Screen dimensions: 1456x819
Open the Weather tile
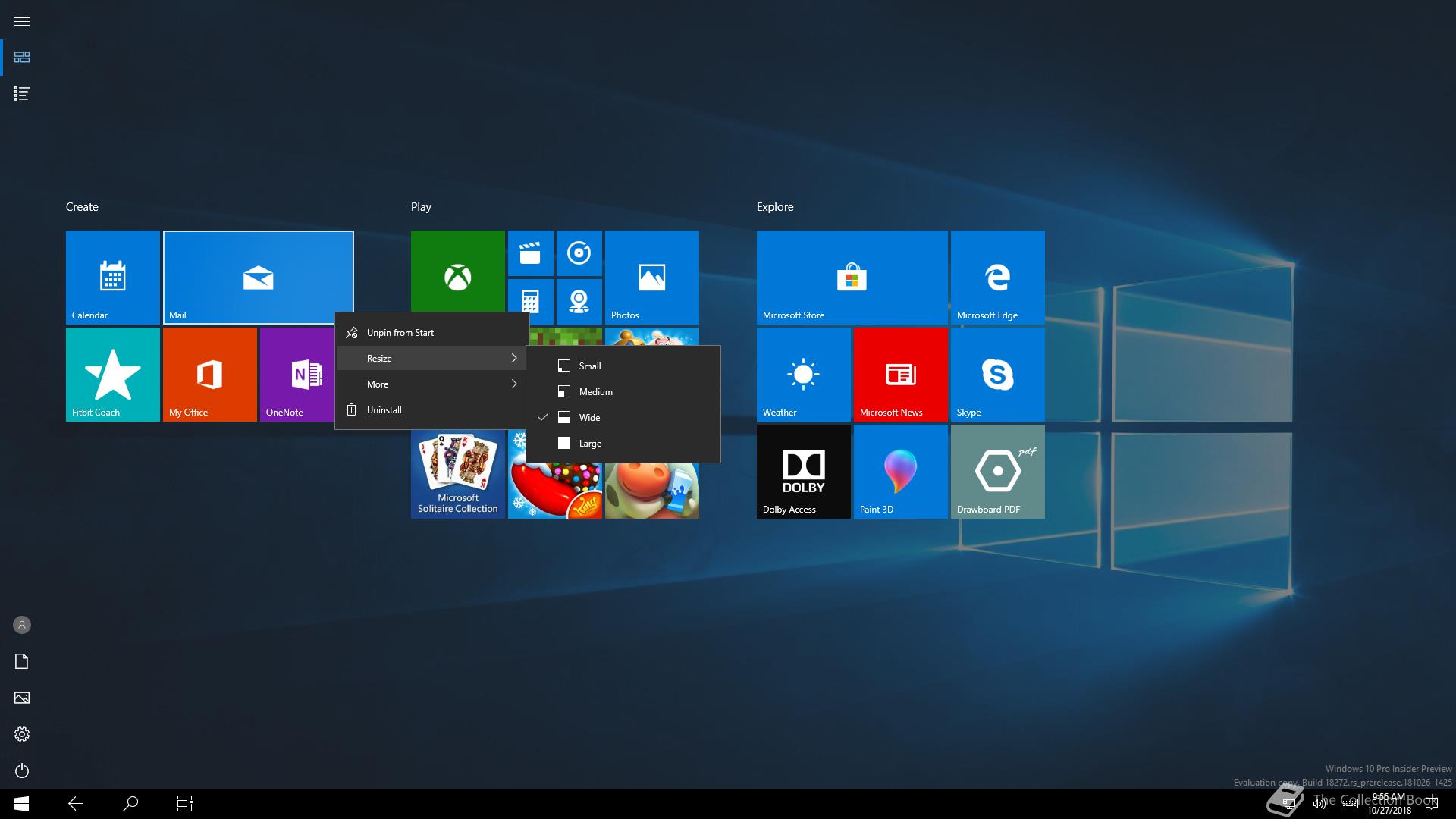[x=804, y=375]
